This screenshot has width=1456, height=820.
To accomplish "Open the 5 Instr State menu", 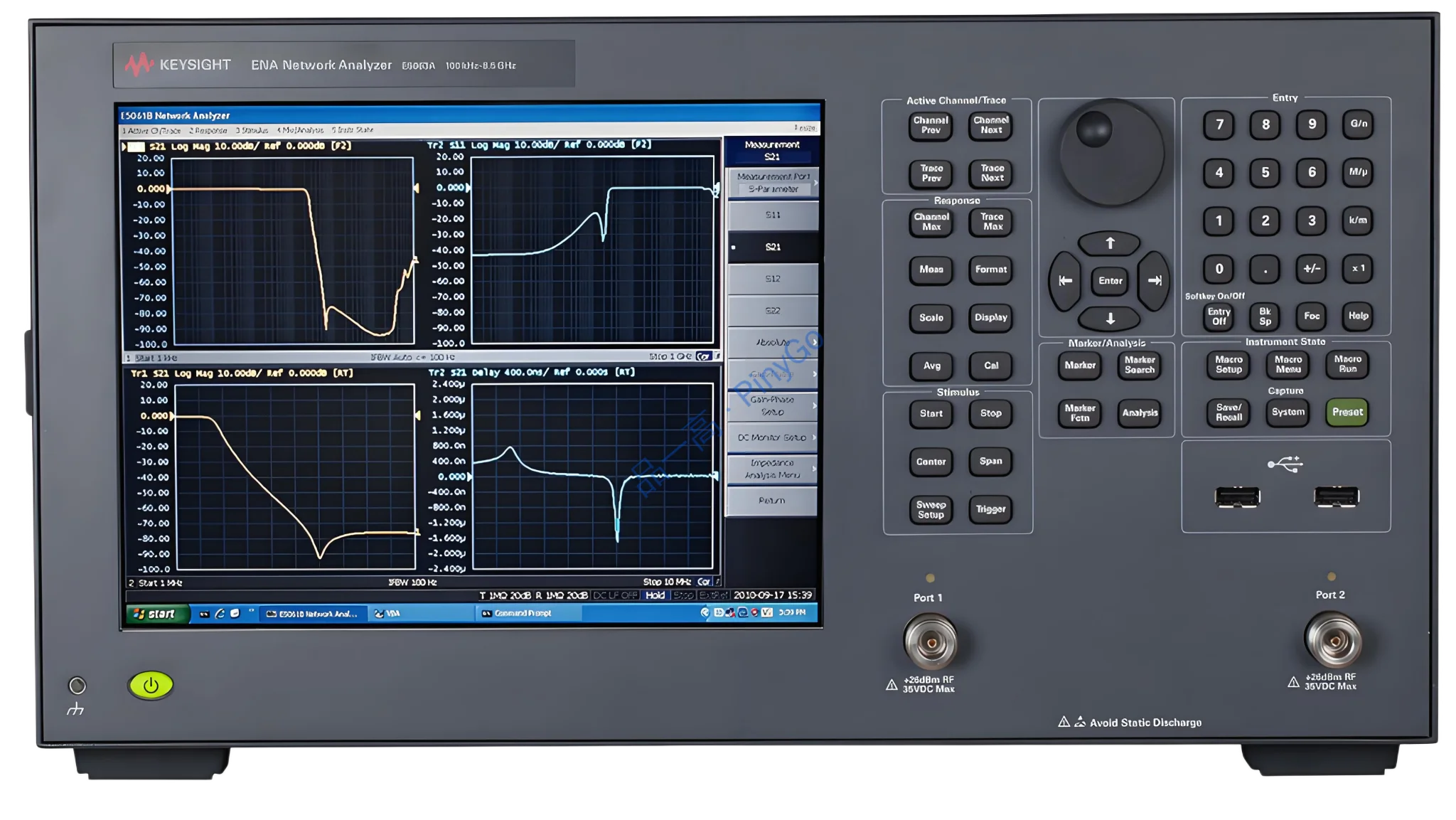I will [353, 130].
